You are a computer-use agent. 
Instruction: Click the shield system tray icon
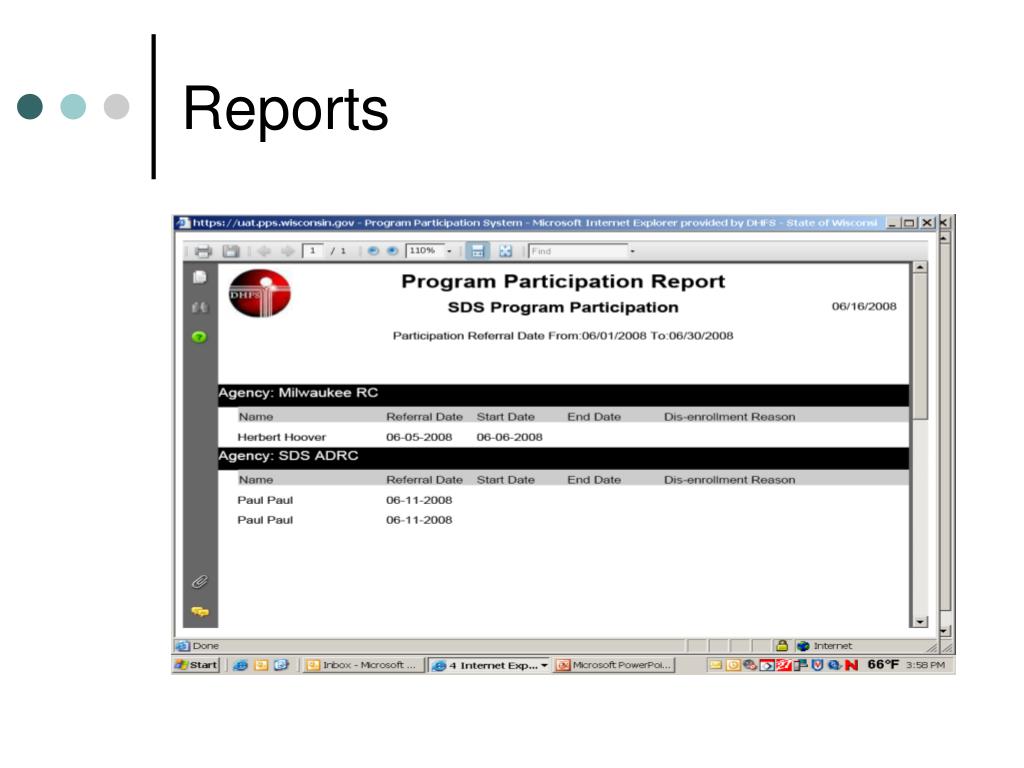[817, 665]
